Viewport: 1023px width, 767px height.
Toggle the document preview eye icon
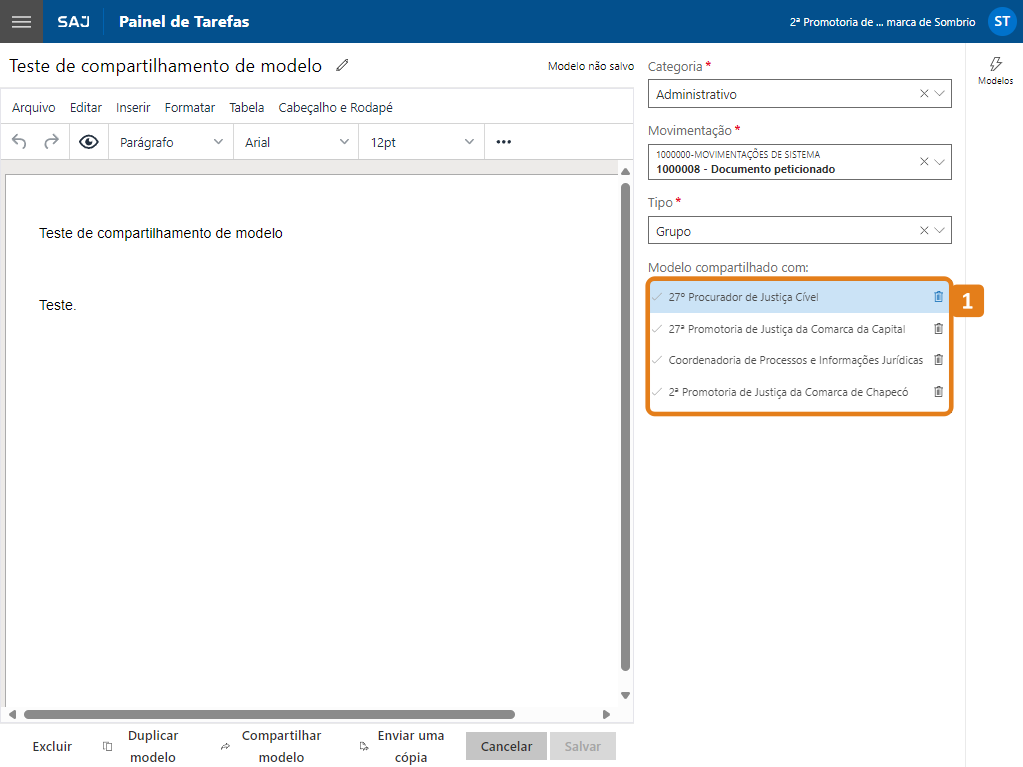coord(88,141)
